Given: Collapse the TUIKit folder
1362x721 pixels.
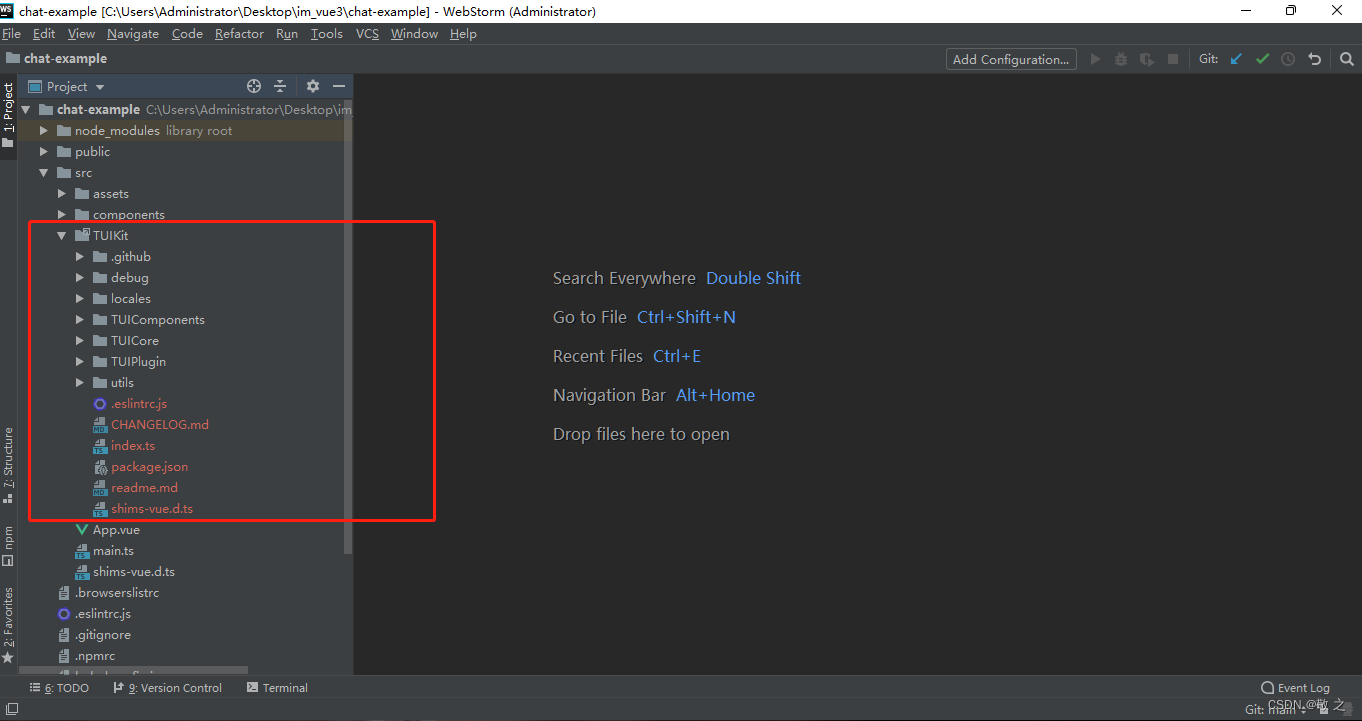Looking at the screenshot, I should [x=61, y=236].
